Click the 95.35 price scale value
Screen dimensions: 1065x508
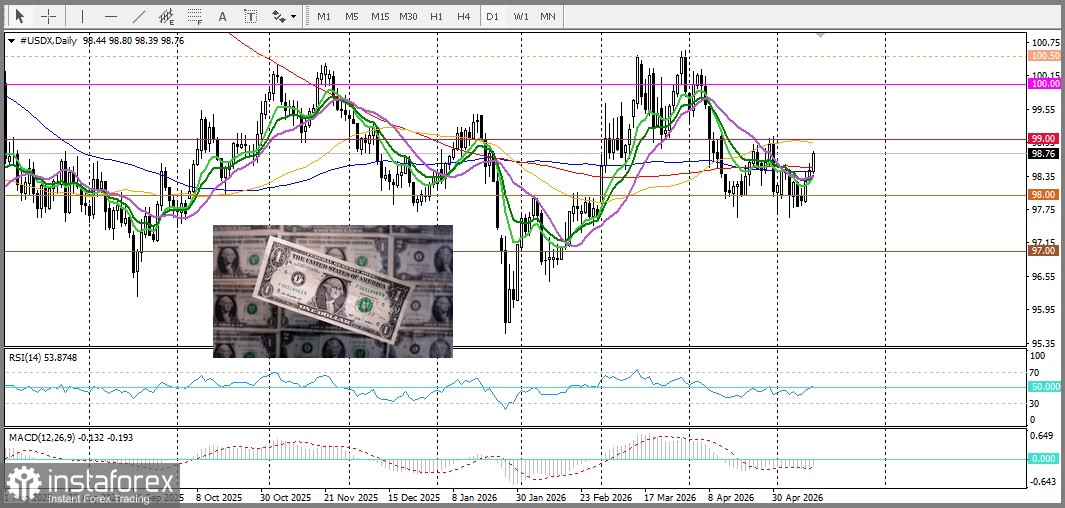[1045, 343]
